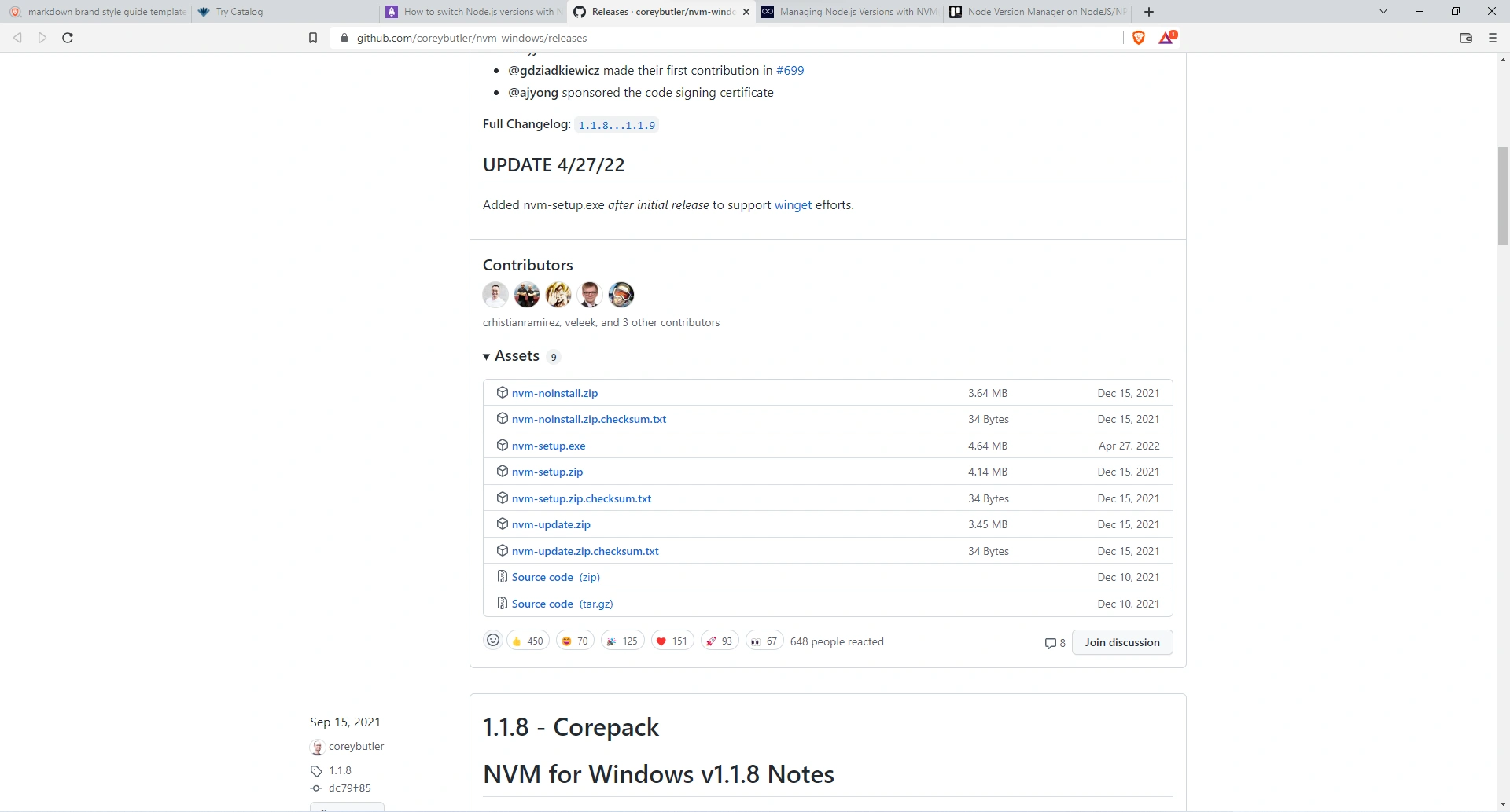Viewport: 1510px width, 812px height.
Task: Open the tab search dropdown chevron
Action: point(1383,12)
